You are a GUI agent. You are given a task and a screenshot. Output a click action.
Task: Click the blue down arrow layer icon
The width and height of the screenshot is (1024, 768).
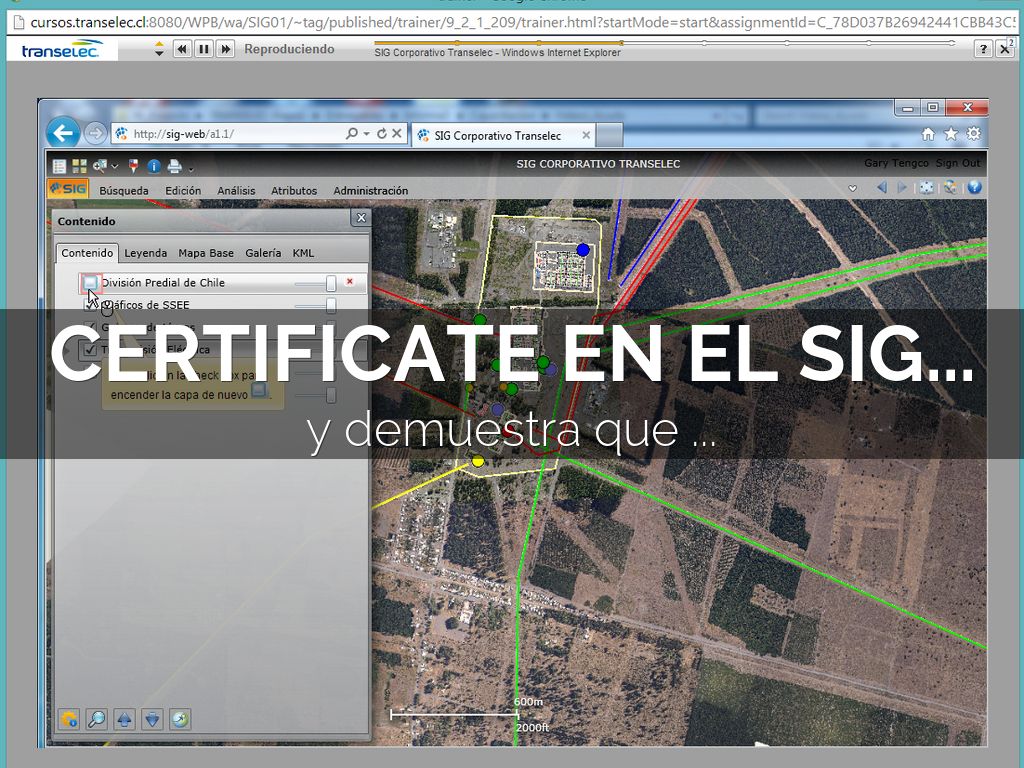click(152, 718)
